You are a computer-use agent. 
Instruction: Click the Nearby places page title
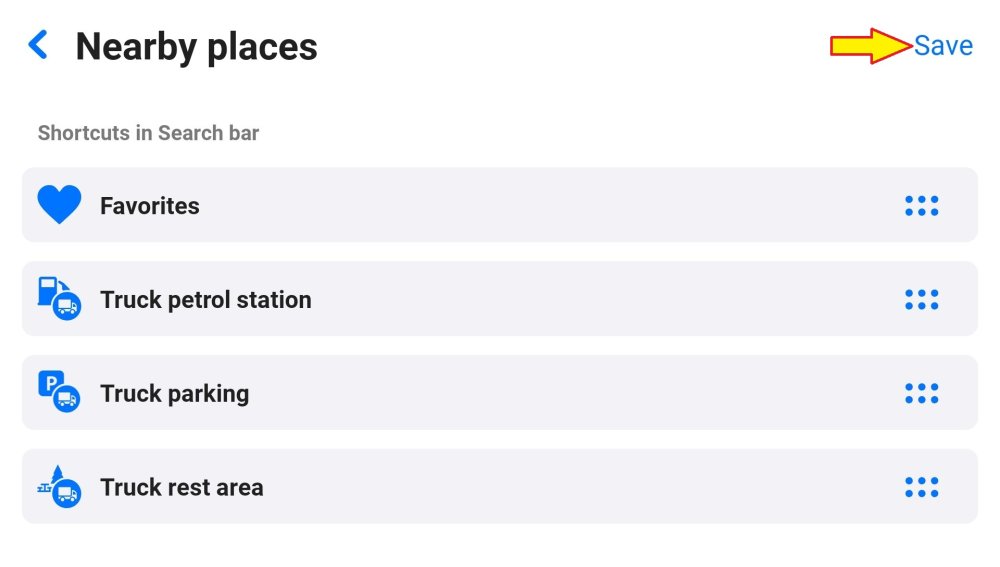tap(197, 47)
